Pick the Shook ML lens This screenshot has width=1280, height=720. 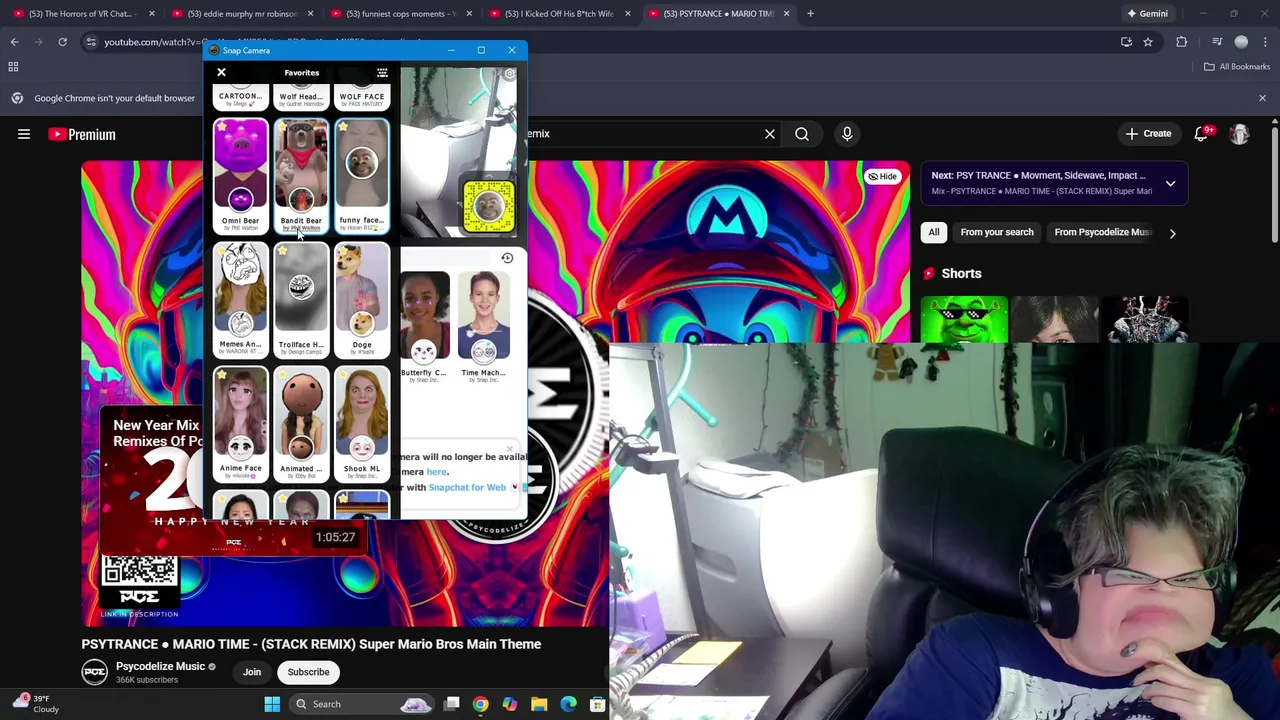362,423
